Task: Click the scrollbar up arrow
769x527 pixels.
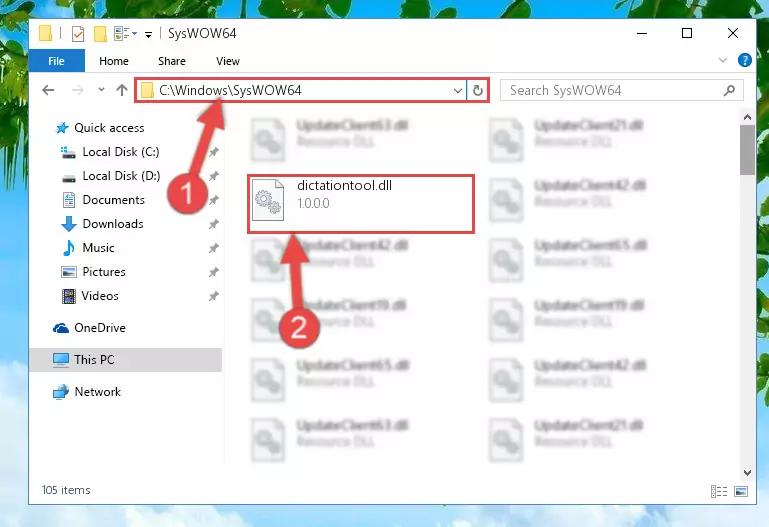Action: click(x=747, y=117)
